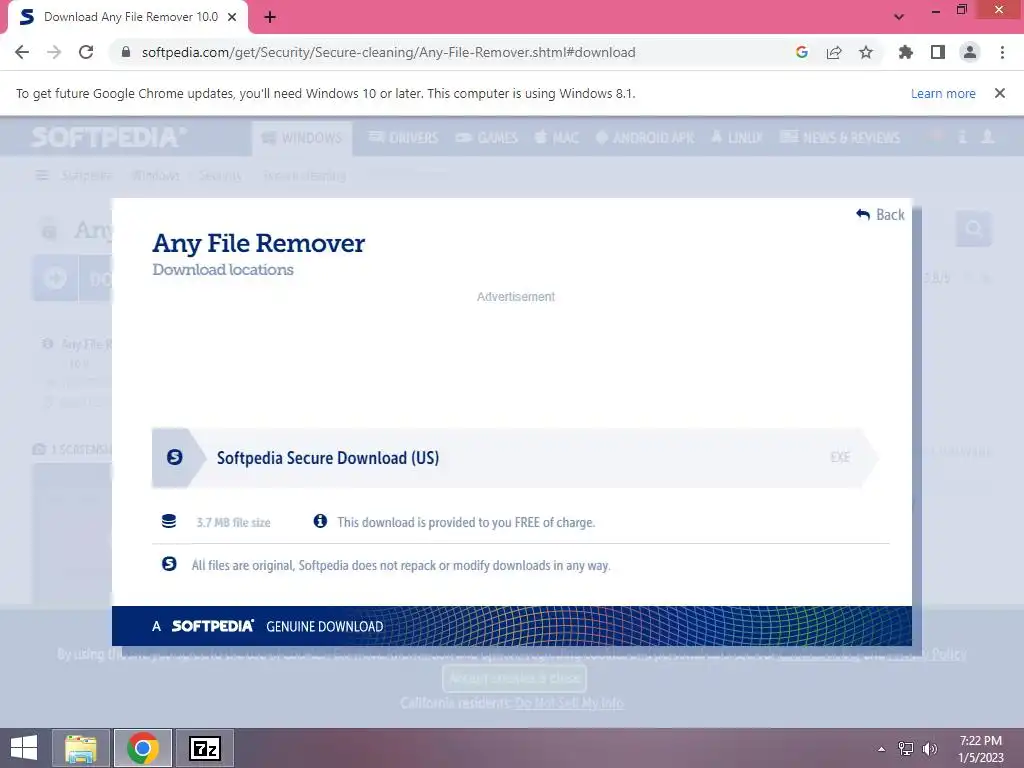The image size is (1024, 768).
Task: Click the Softpedia logo in the header
Action: 109,137
